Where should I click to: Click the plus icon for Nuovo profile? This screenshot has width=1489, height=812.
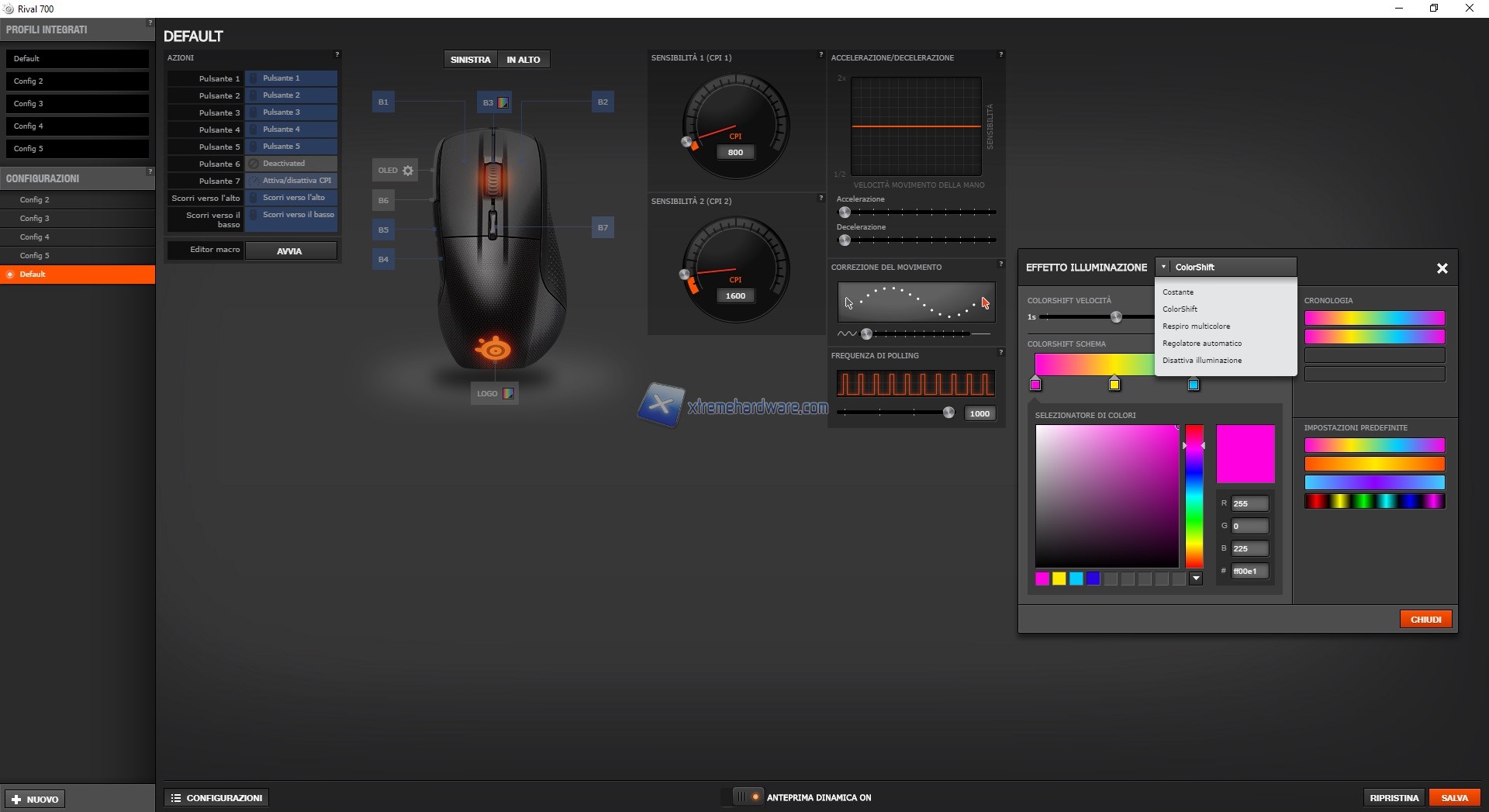pos(16,800)
